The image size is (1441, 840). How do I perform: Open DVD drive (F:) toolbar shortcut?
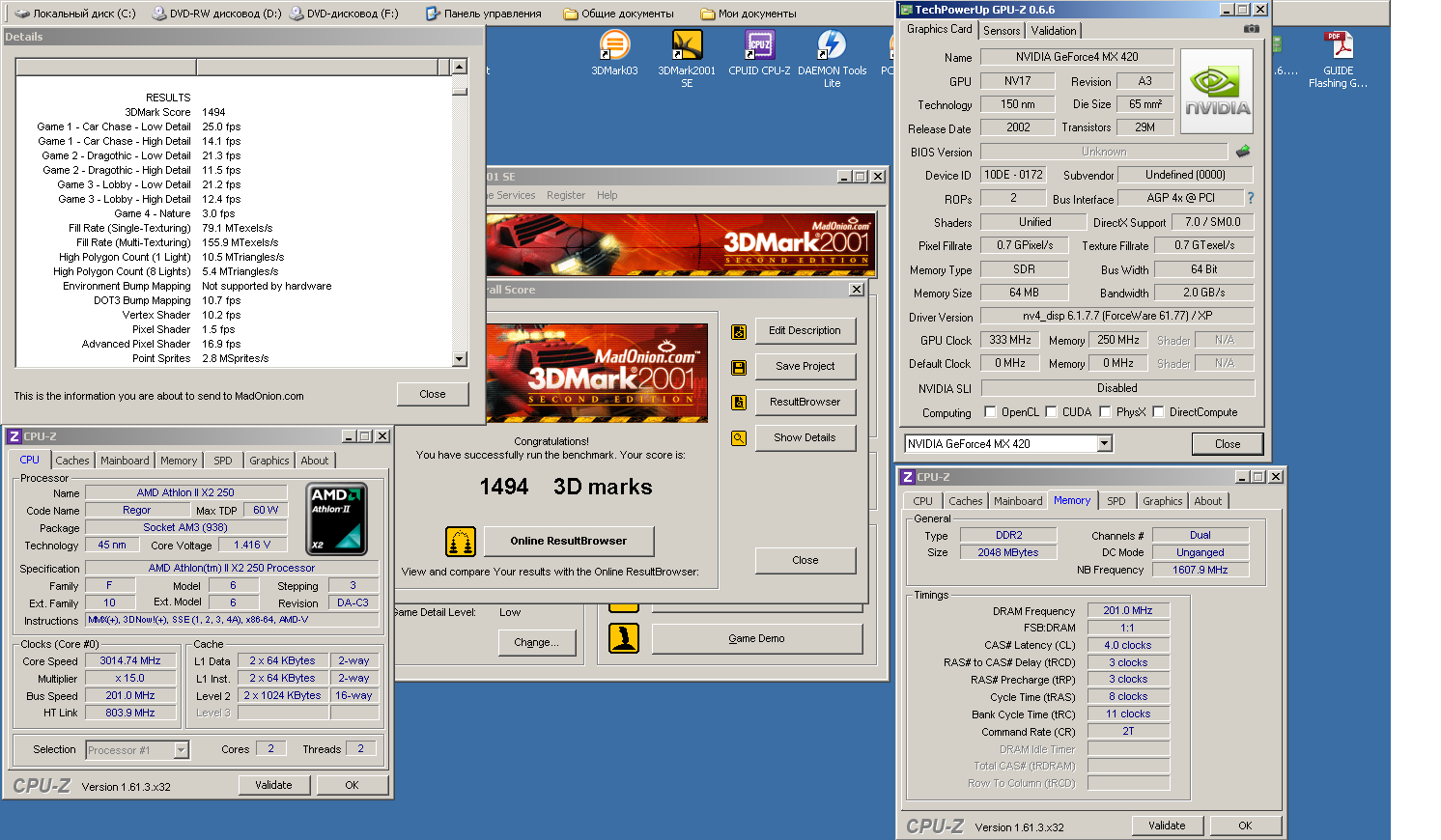point(344,14)
